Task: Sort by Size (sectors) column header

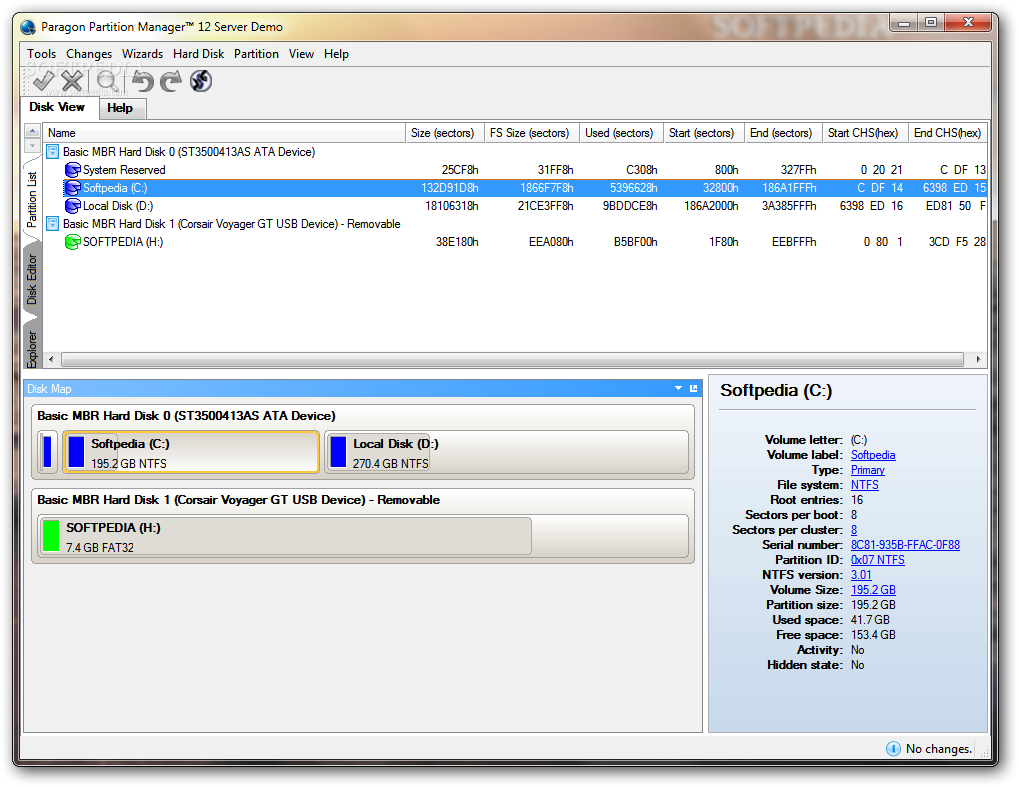Action: (445, 133)
